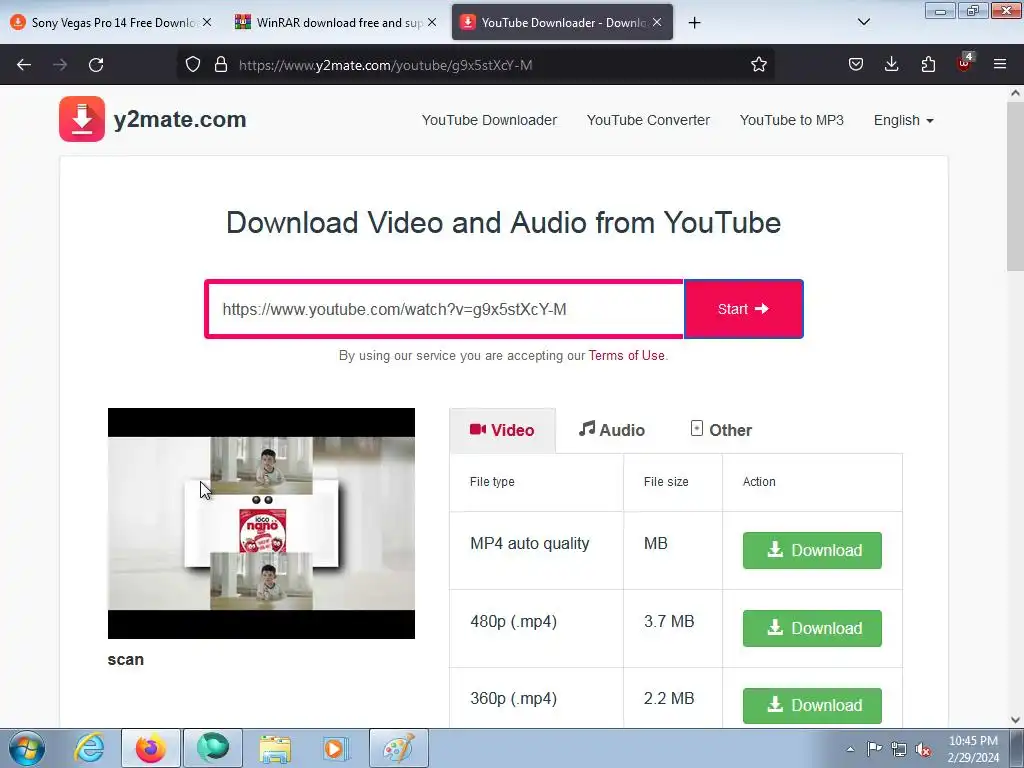1024x768 pixels.
Task: Click the muted volume tray icon
Action: 923,750
